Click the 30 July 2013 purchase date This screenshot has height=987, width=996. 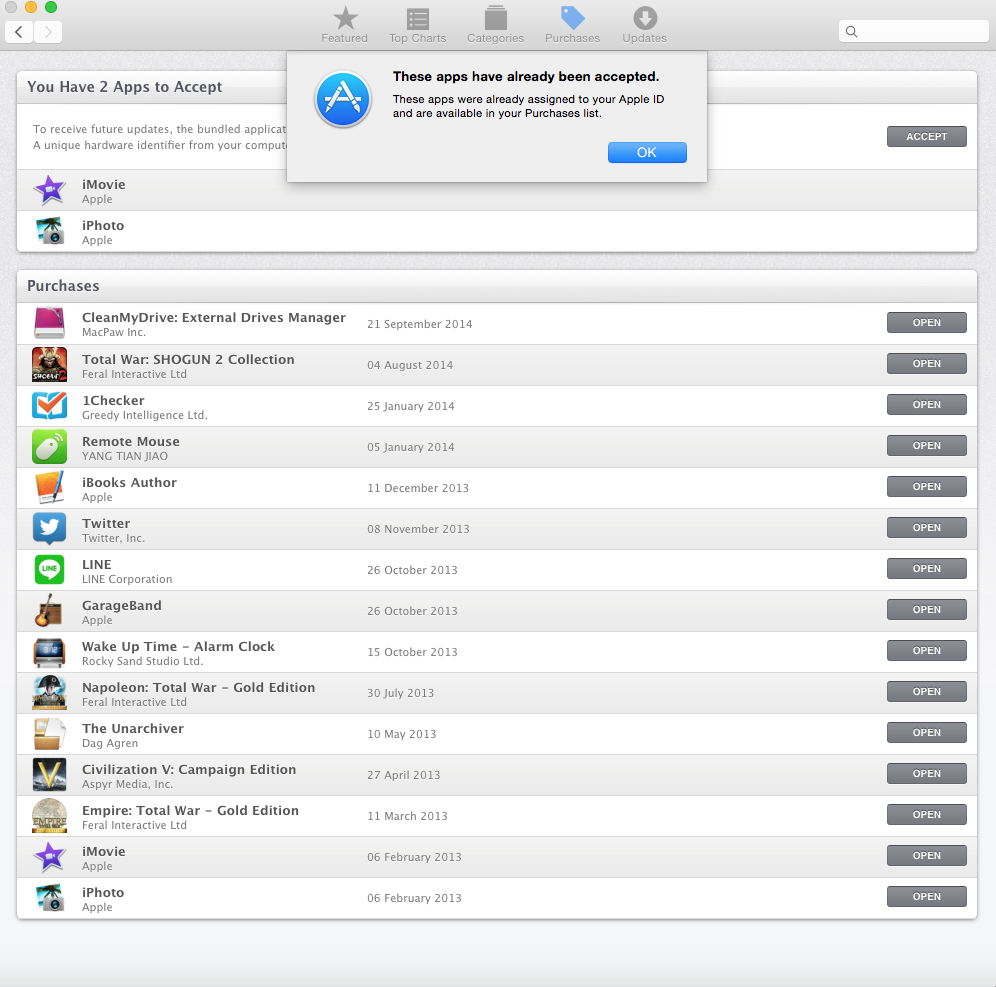(x=400, y=693)
